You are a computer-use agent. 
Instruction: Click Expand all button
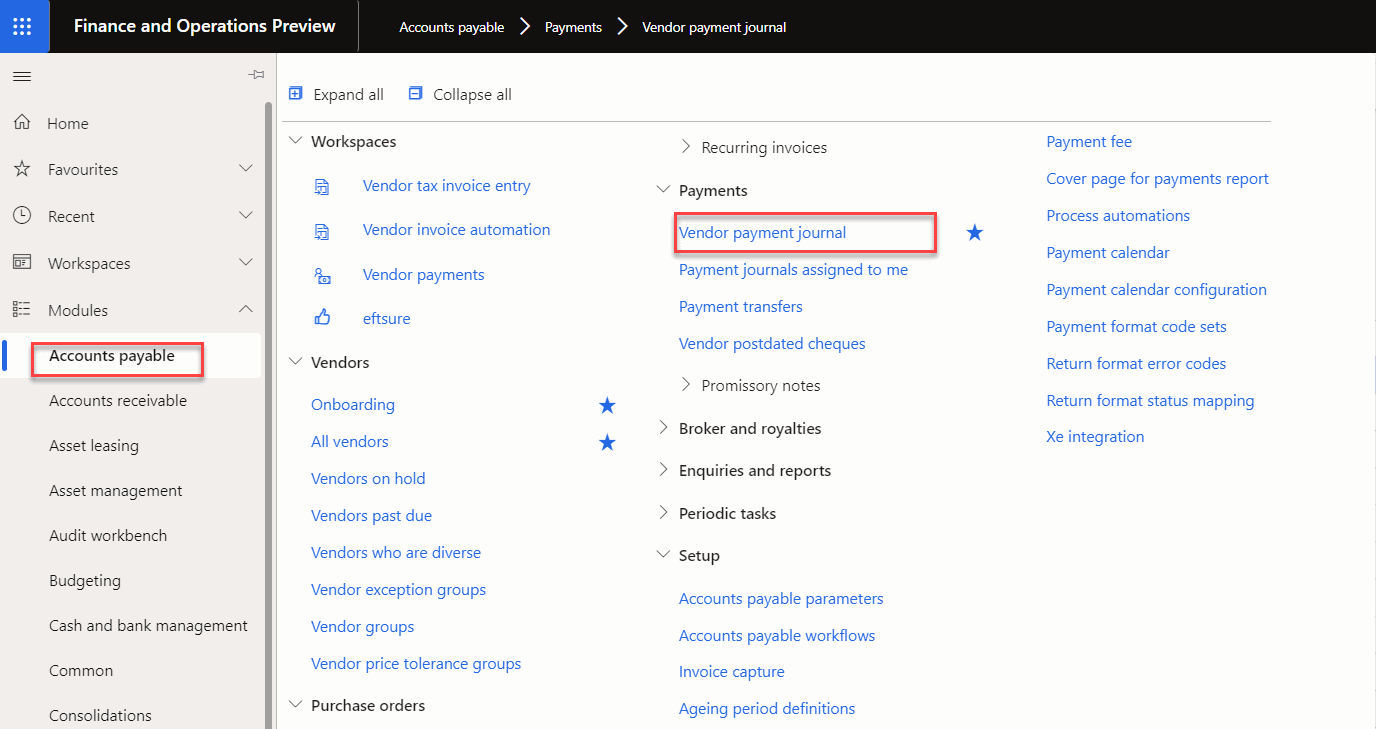pos(337,94)
